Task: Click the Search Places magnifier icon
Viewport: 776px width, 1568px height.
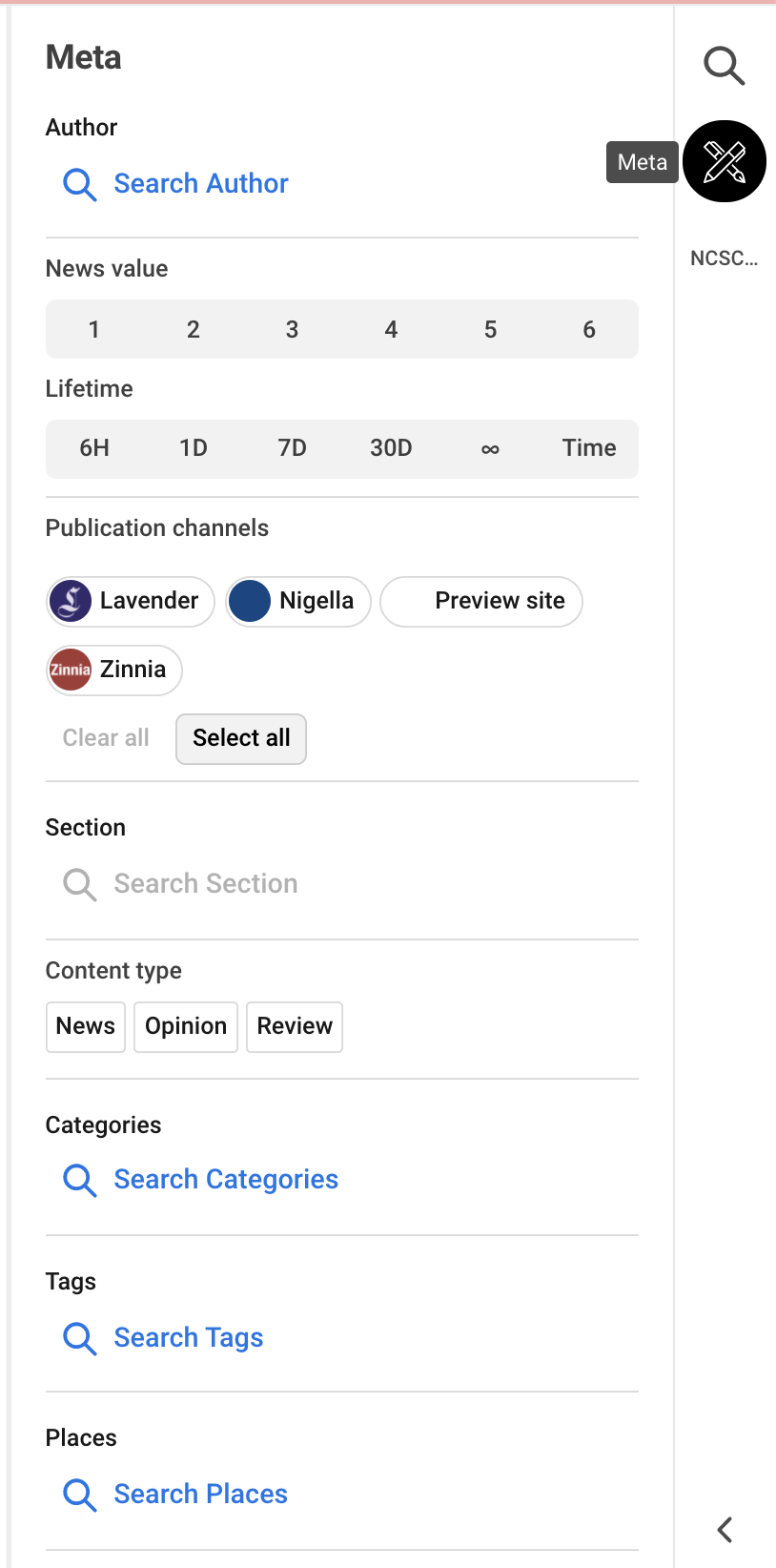Action: click(x=80, y=1495)
